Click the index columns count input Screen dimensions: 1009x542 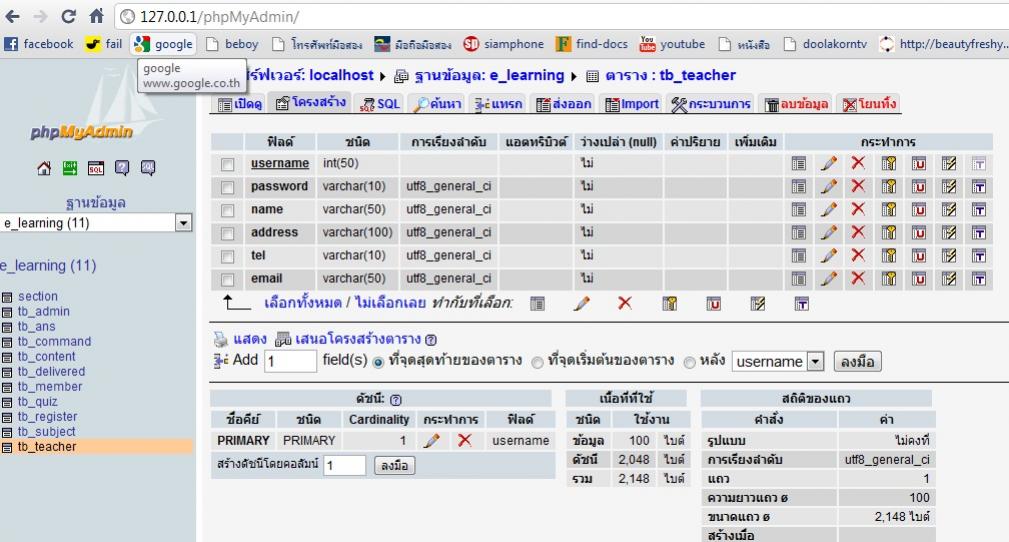[344, 465]
